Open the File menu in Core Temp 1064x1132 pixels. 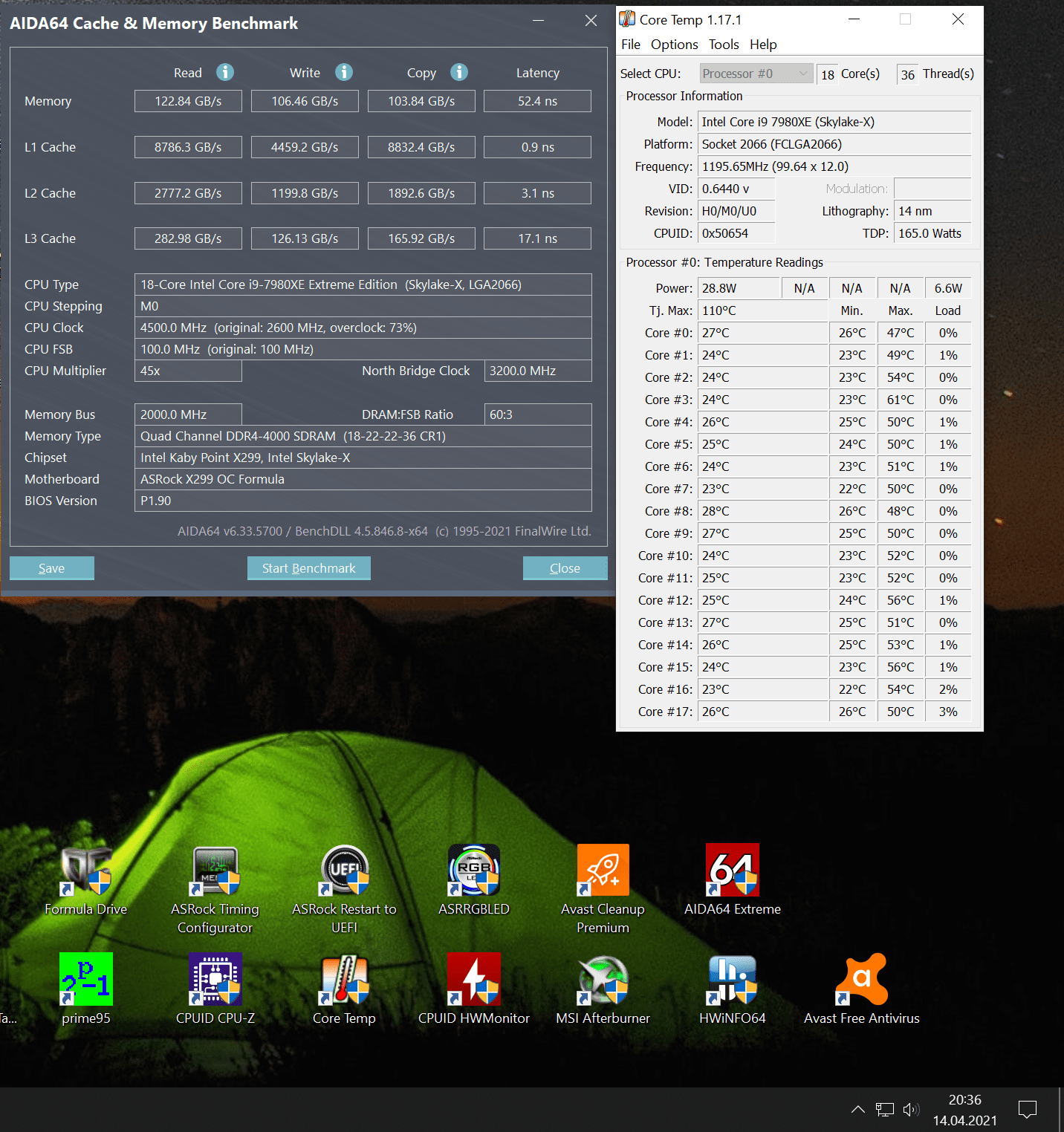(x=631, y=45)
